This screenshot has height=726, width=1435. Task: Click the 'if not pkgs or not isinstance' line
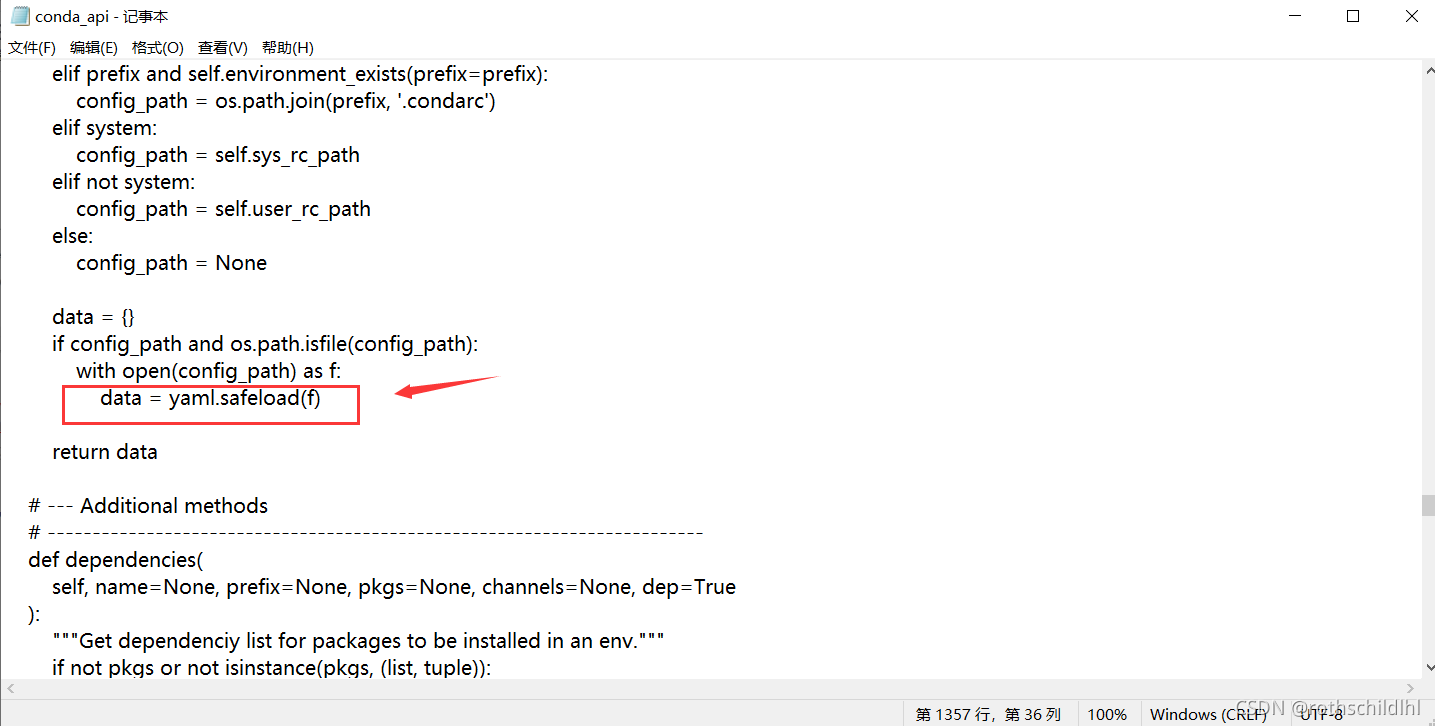271,668
